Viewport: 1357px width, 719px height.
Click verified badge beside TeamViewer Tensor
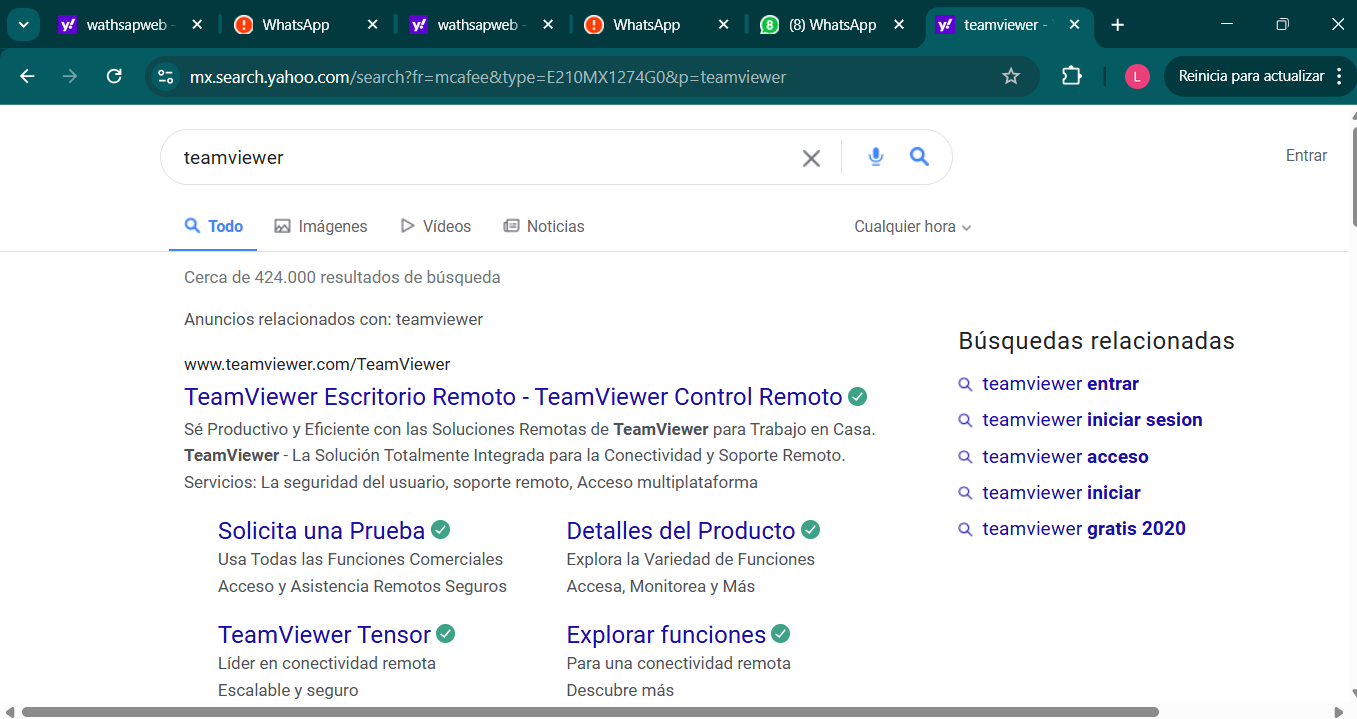pos(446,634)
